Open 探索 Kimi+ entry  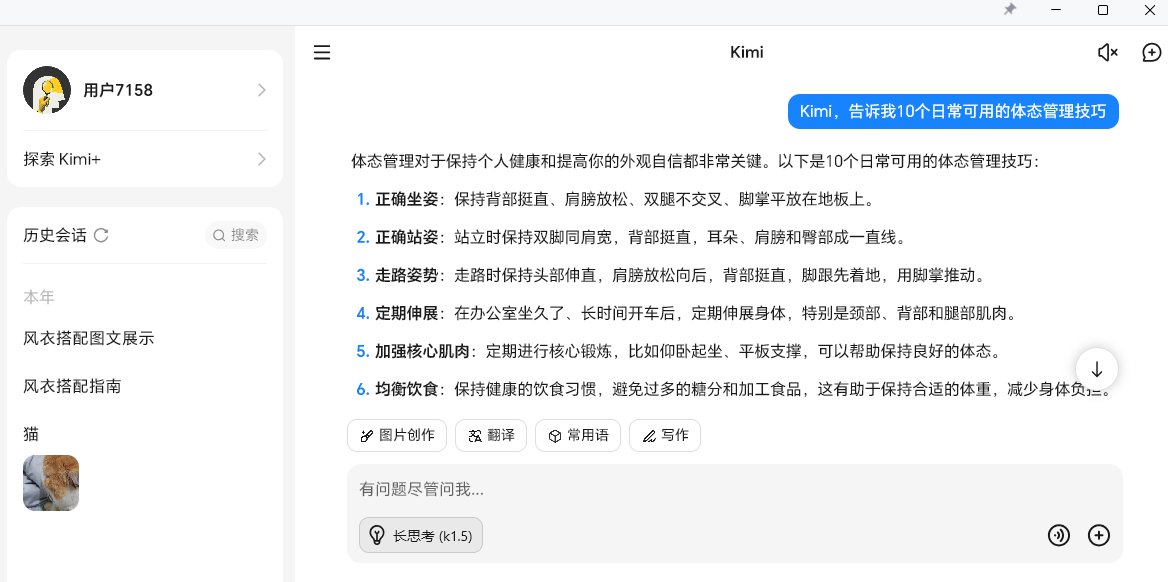click(x=145, y=159)
